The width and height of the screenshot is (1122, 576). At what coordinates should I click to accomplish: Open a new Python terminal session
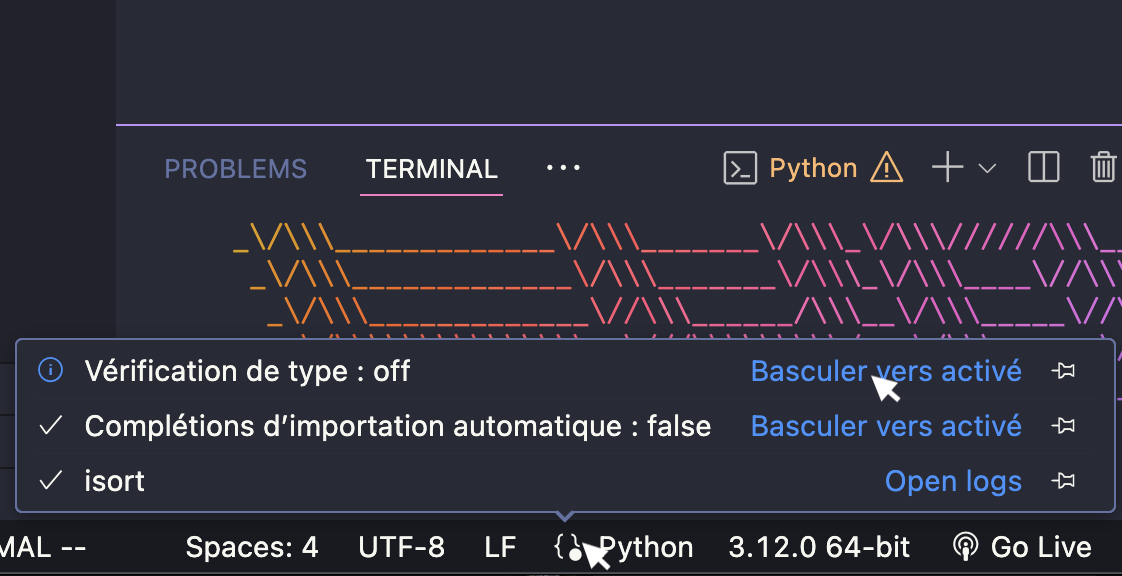(x=946, y=167)
